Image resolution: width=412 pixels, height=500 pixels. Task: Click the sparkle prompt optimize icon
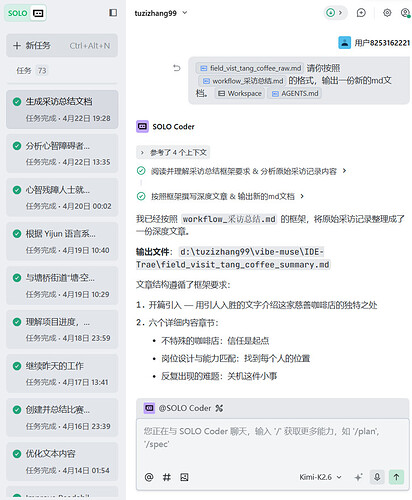coord(358,477)
